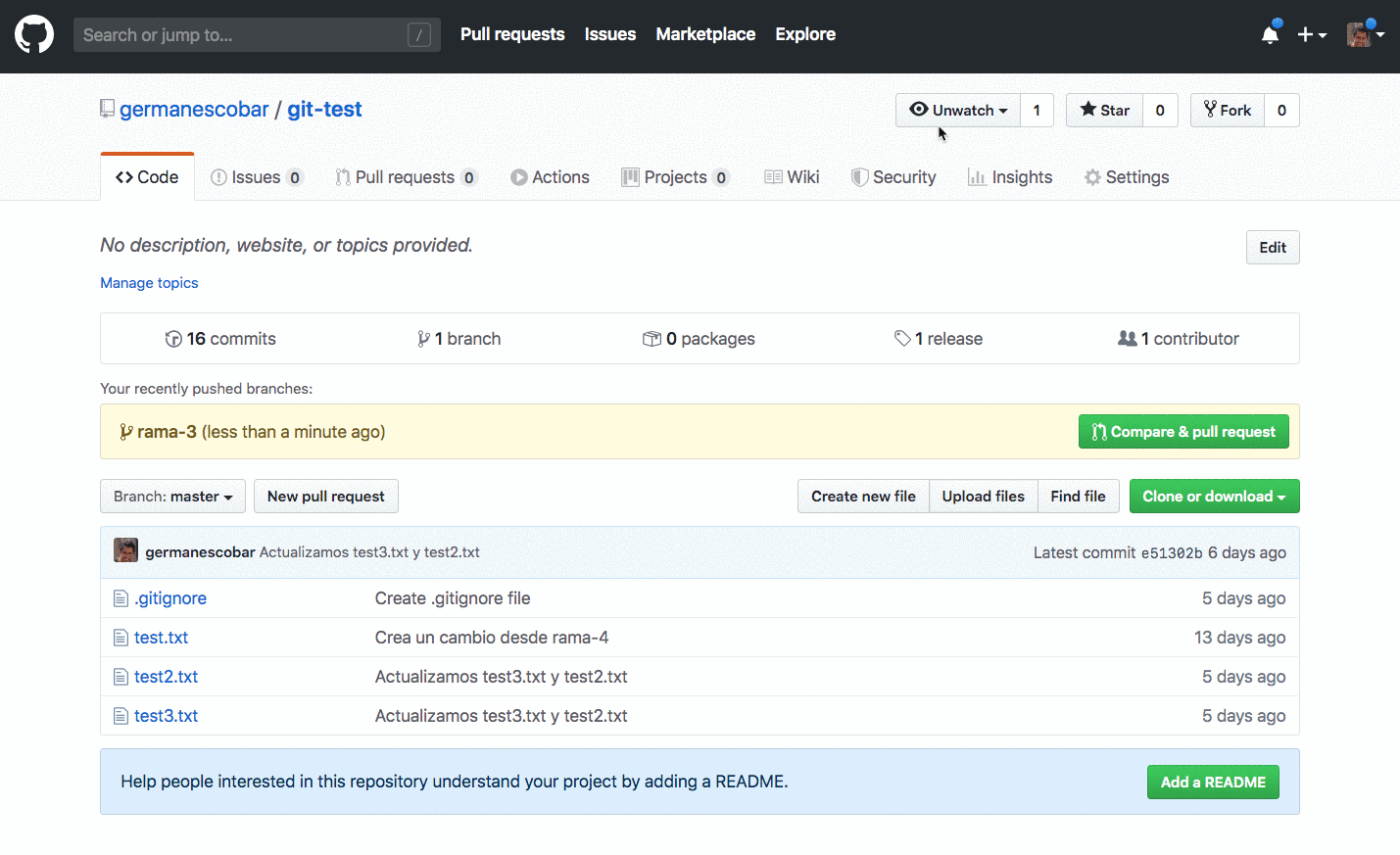This screenshot has height=855, width=1400.
Task: View fork count next to Fork
Action: pos(1281,111)
